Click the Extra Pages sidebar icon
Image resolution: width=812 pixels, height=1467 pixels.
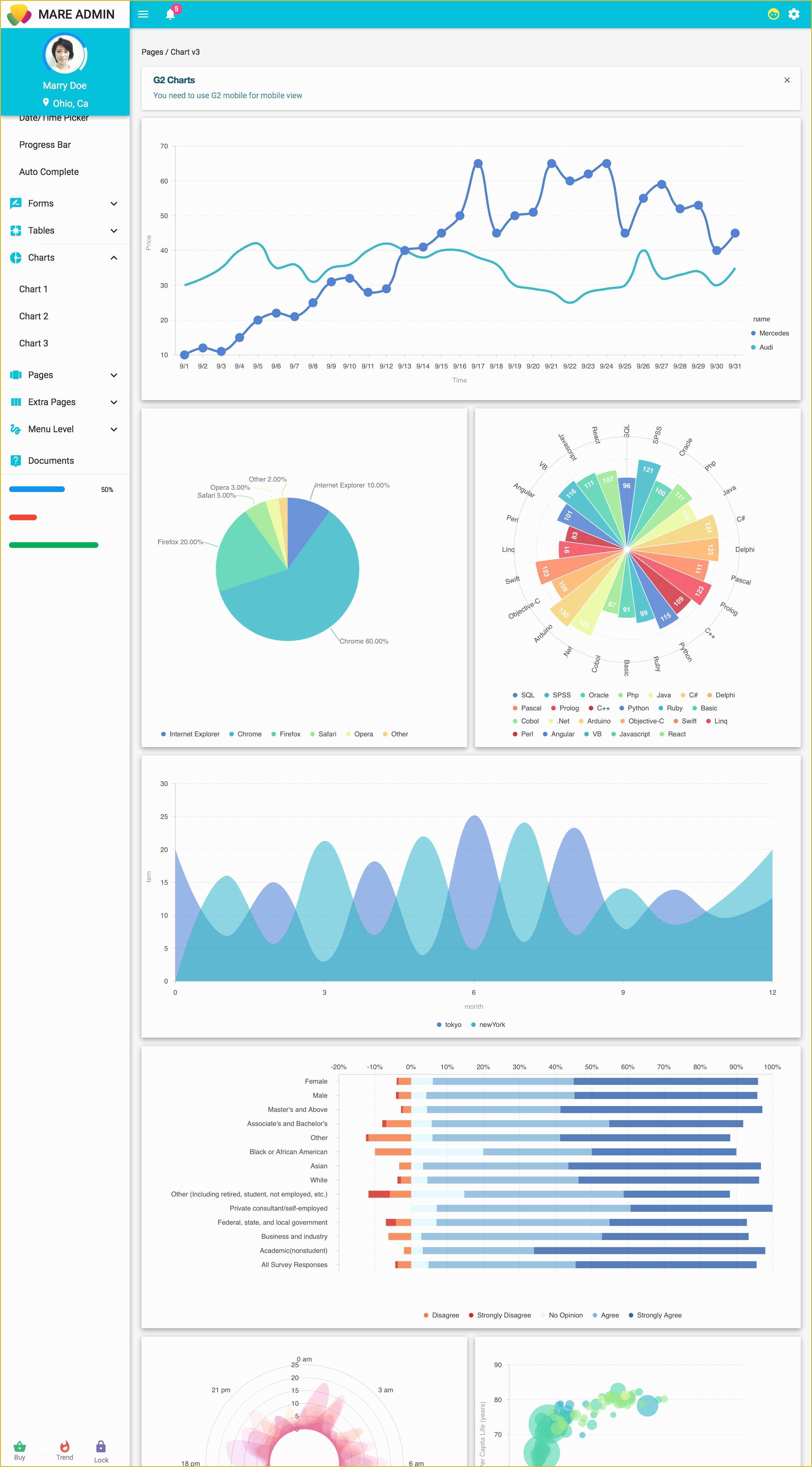point(16,402)
